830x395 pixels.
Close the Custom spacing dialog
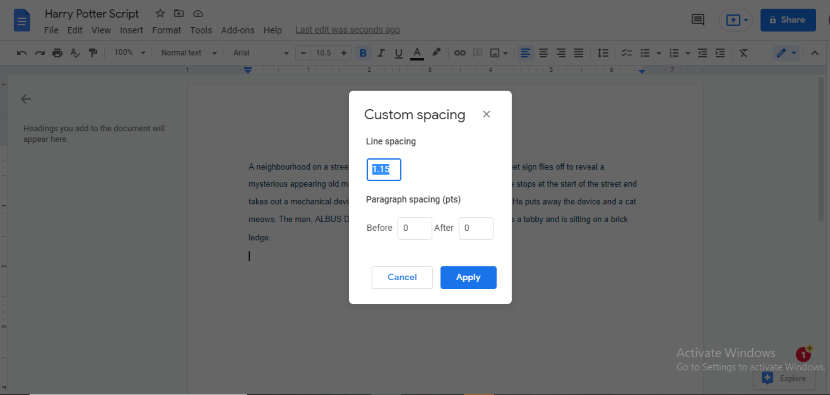pyautogui.click(x=486, y=114)
